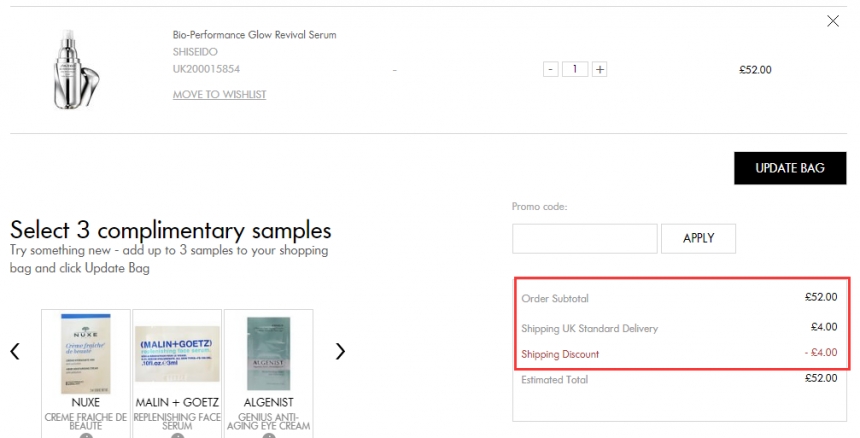This screenshot has width=860, height=438.
Task: Click the SHISEIDO brand name
Action: coord(195,52)
